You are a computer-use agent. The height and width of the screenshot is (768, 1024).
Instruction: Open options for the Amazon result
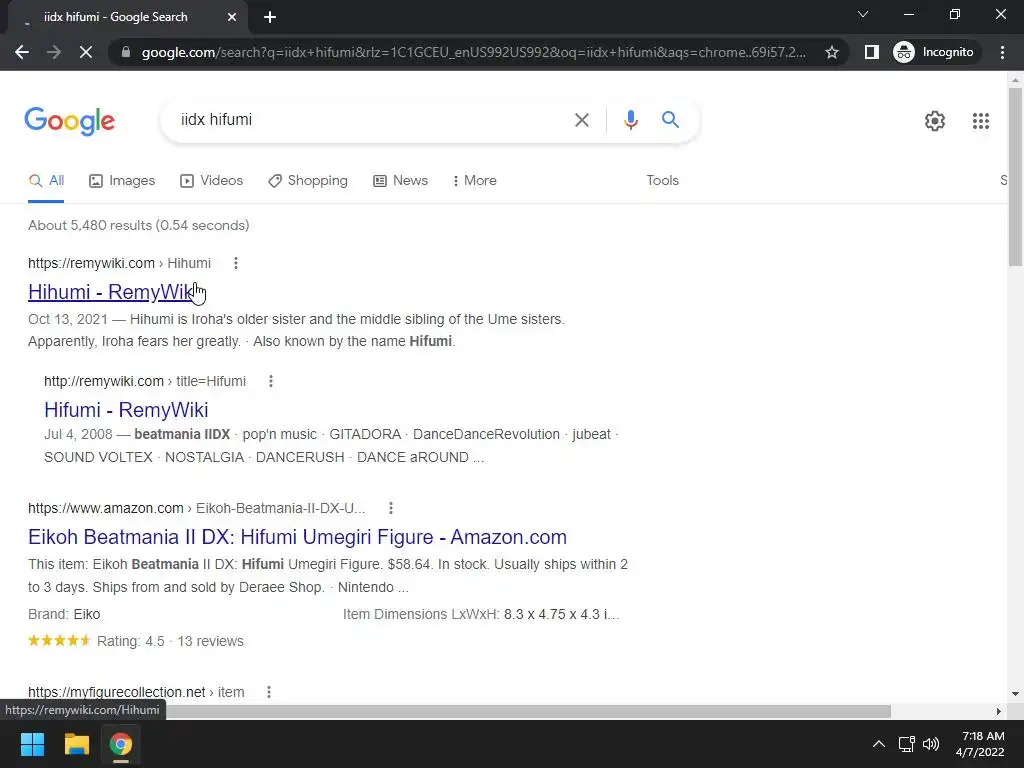point(391,508)
